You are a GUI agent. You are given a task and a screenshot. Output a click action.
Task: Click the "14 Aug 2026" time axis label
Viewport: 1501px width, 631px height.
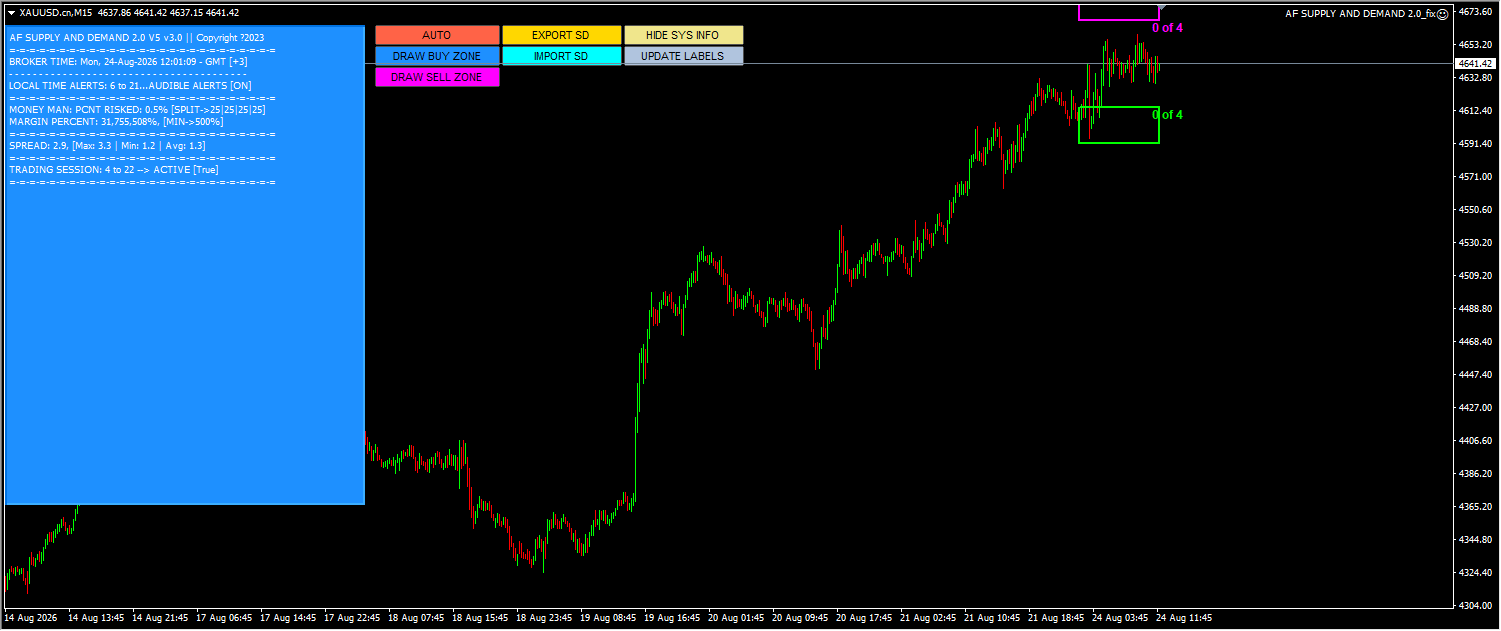pos(30,618)
